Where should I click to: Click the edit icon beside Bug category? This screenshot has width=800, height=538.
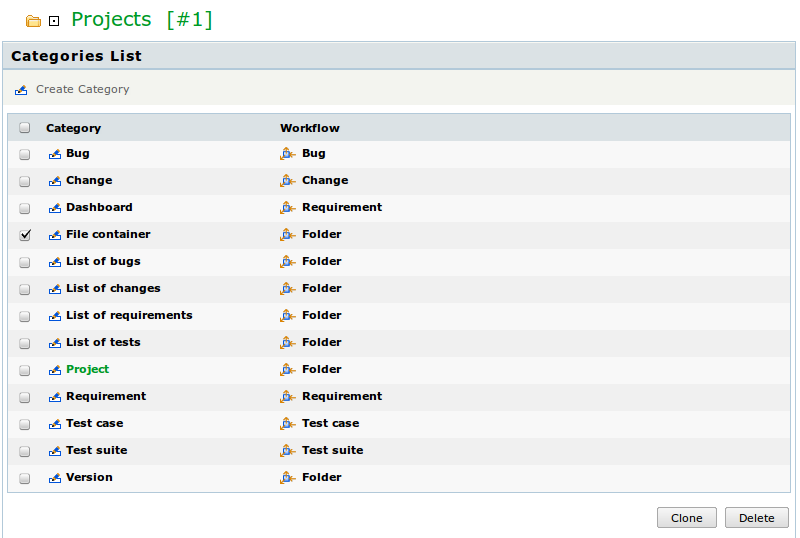point(55,154)
